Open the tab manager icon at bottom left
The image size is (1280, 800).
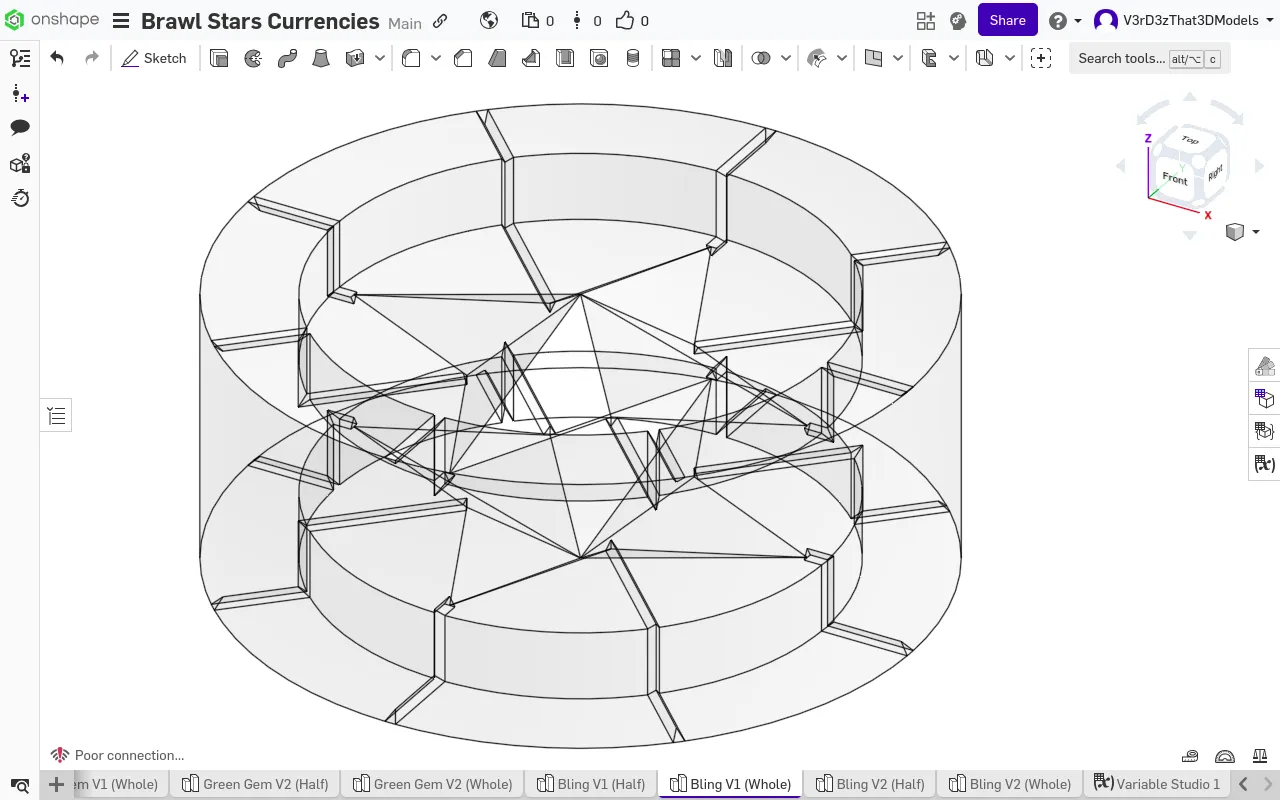click(x=20, y=785)
